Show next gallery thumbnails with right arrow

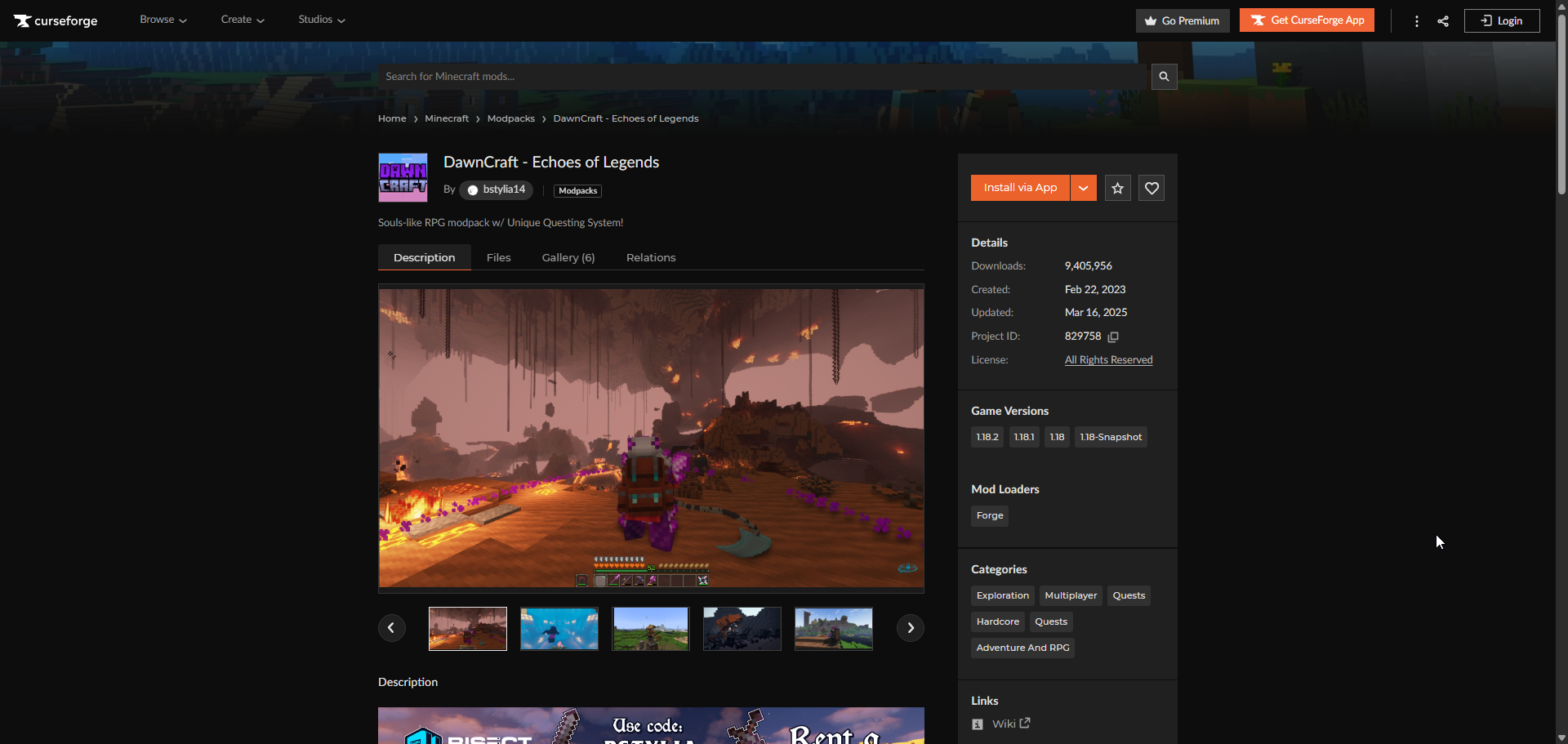pyautogui.click(x=910, y=628)
